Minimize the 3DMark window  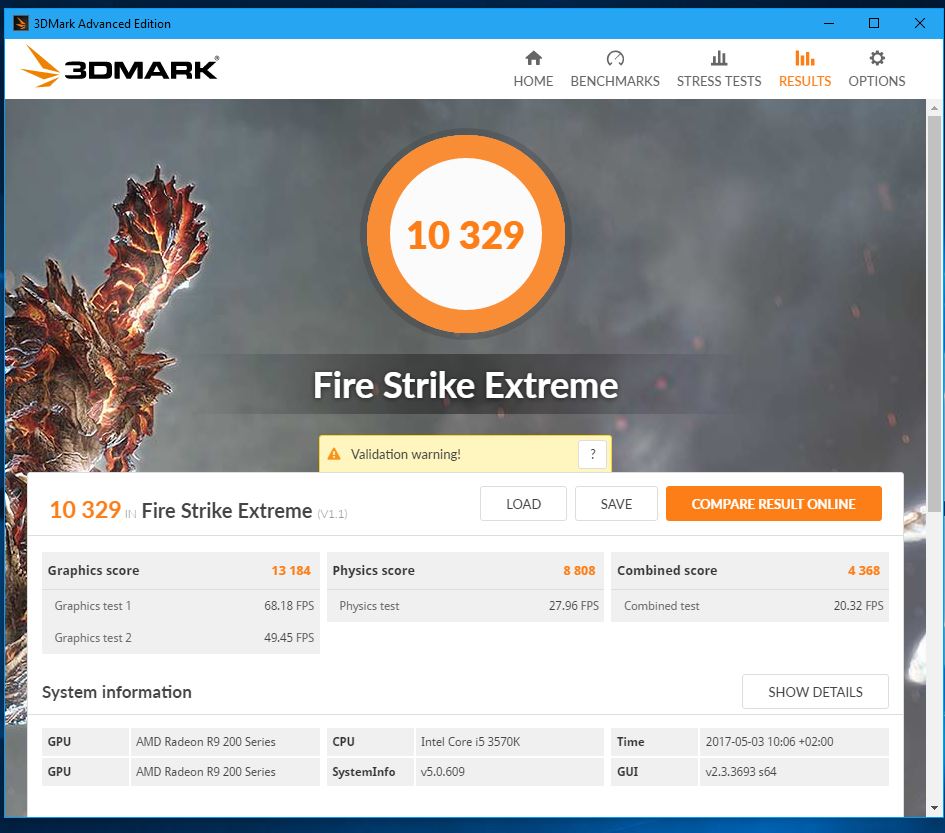point(829,24)
